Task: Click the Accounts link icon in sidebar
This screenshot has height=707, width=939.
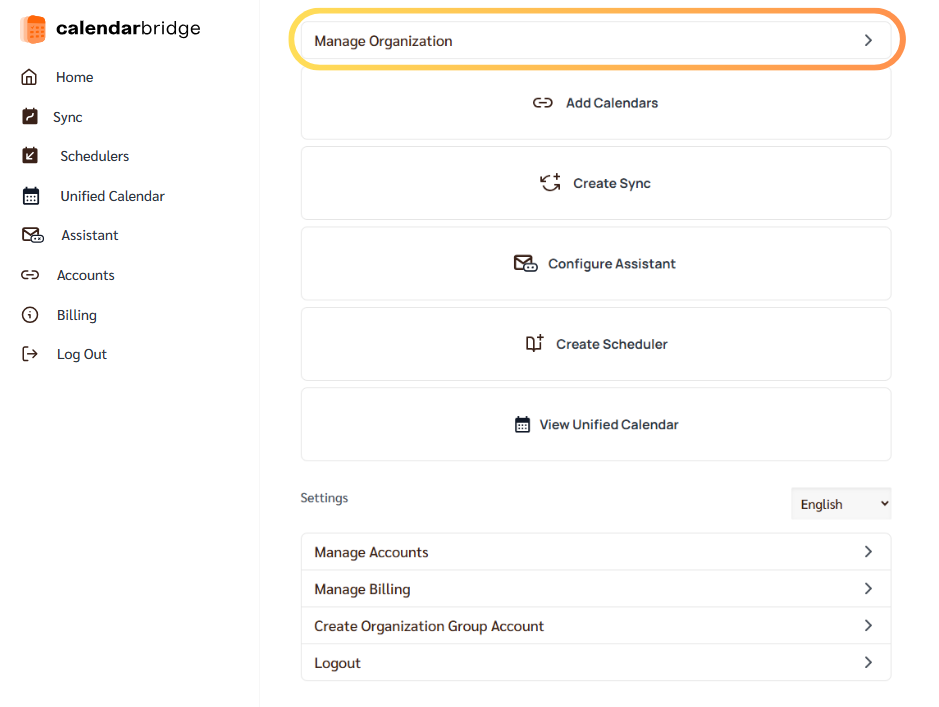Action: point(30,275)
